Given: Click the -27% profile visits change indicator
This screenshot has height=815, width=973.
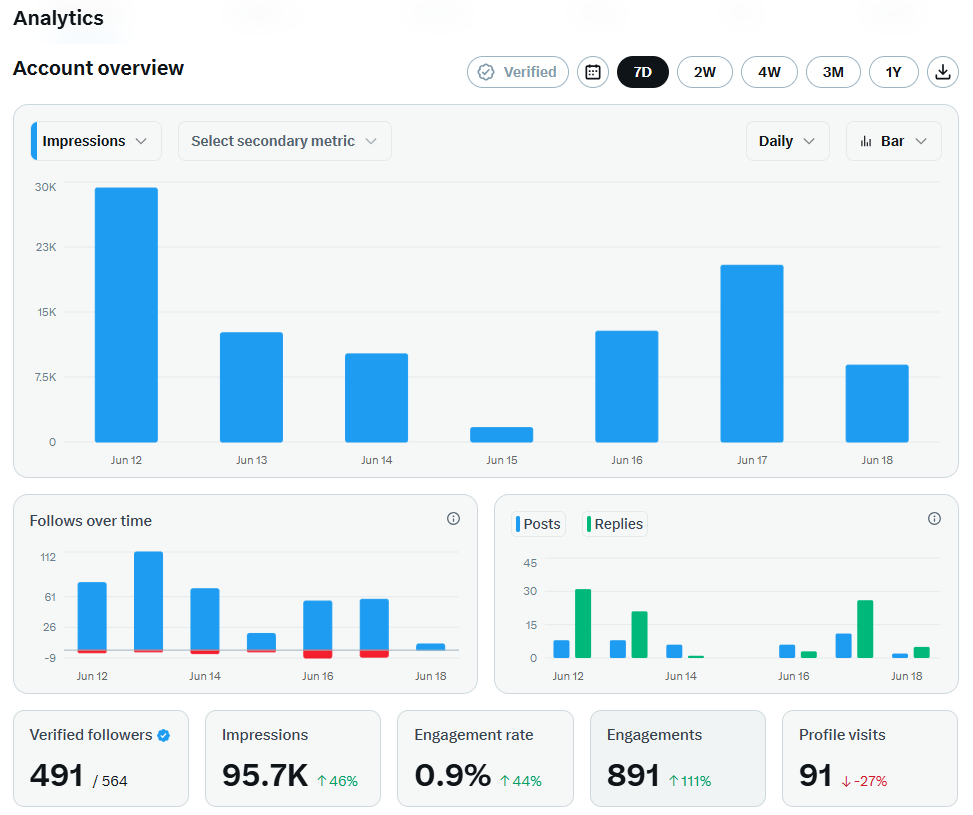Looking at the screenshot, I should point(864,781).
